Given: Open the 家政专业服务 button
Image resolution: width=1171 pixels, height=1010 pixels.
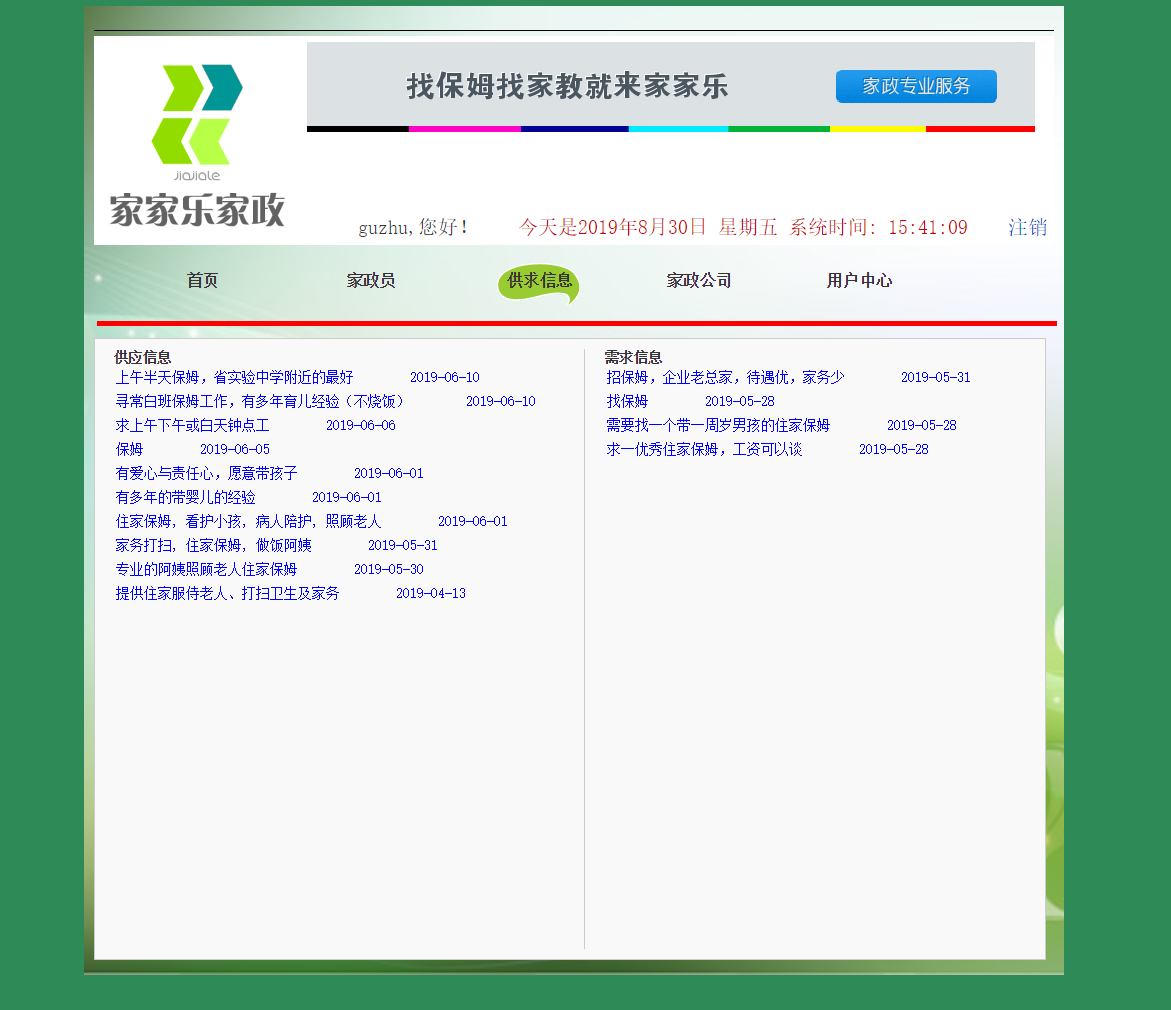Looking at the screenshot, I should click(x=914, y=86).
